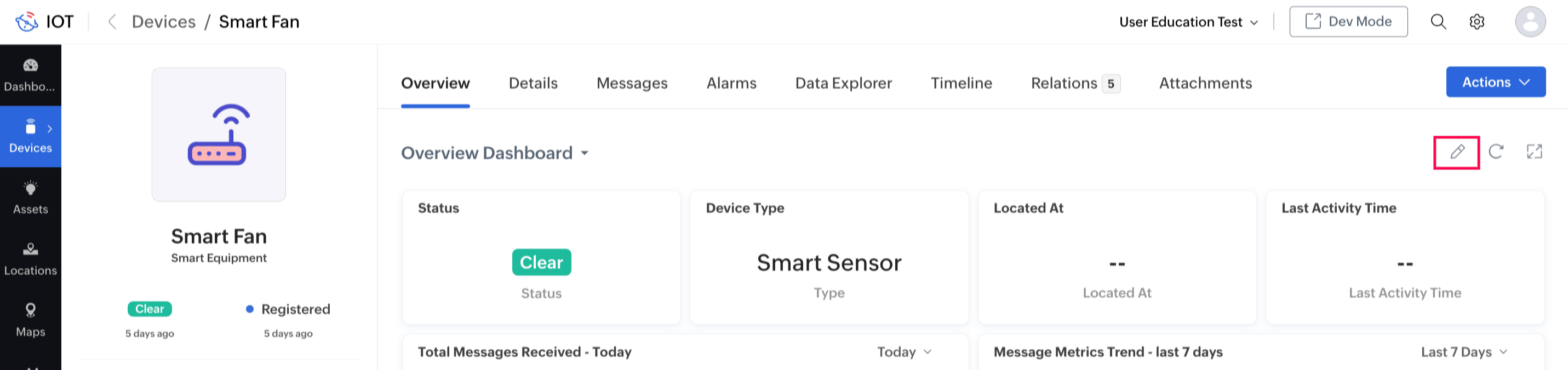This screenshot has height=370, width=1568.
Task: Open Assets from the sidebar
Action: (x=31, y=198)
